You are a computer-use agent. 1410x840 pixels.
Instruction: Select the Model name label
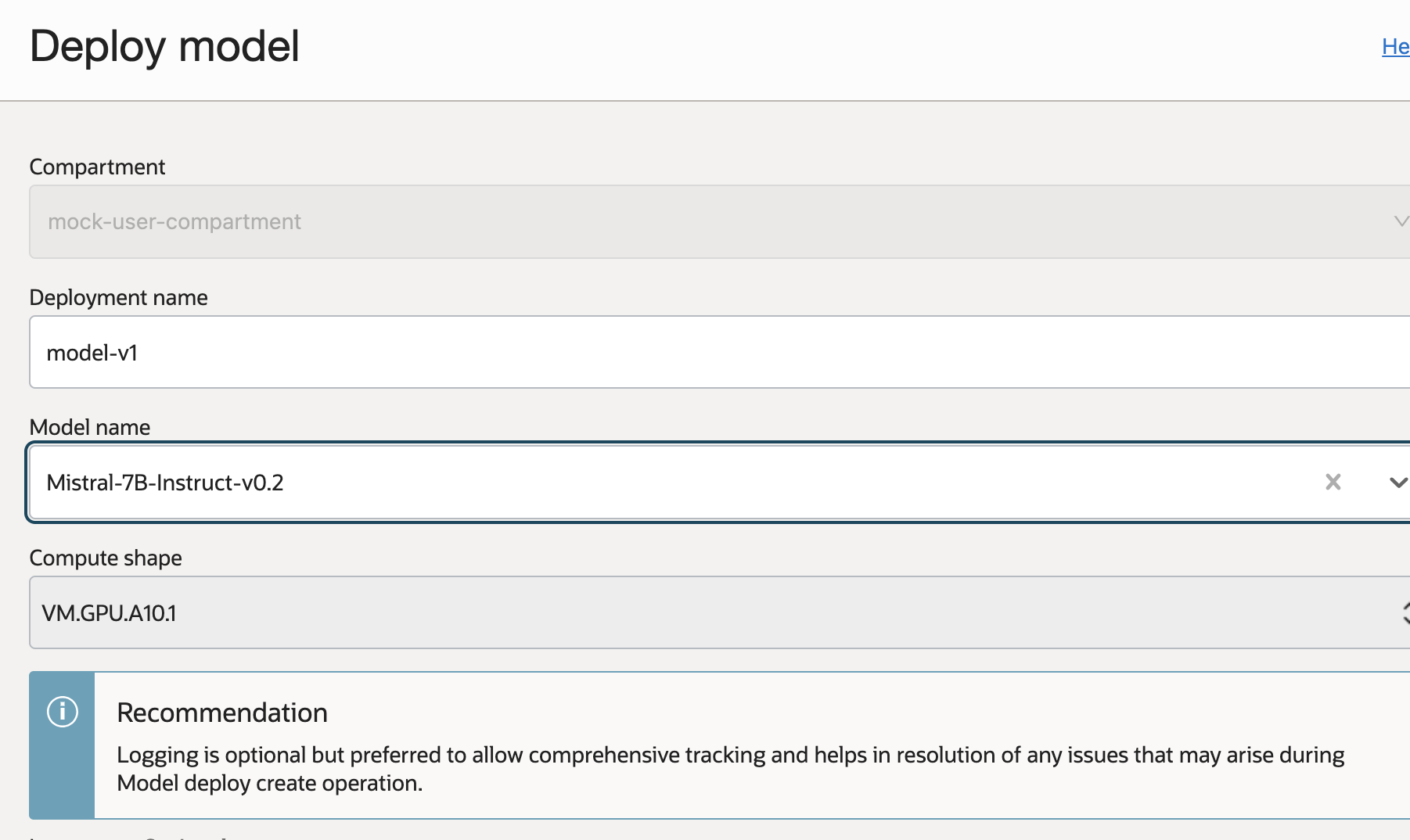tap(89, 427)
